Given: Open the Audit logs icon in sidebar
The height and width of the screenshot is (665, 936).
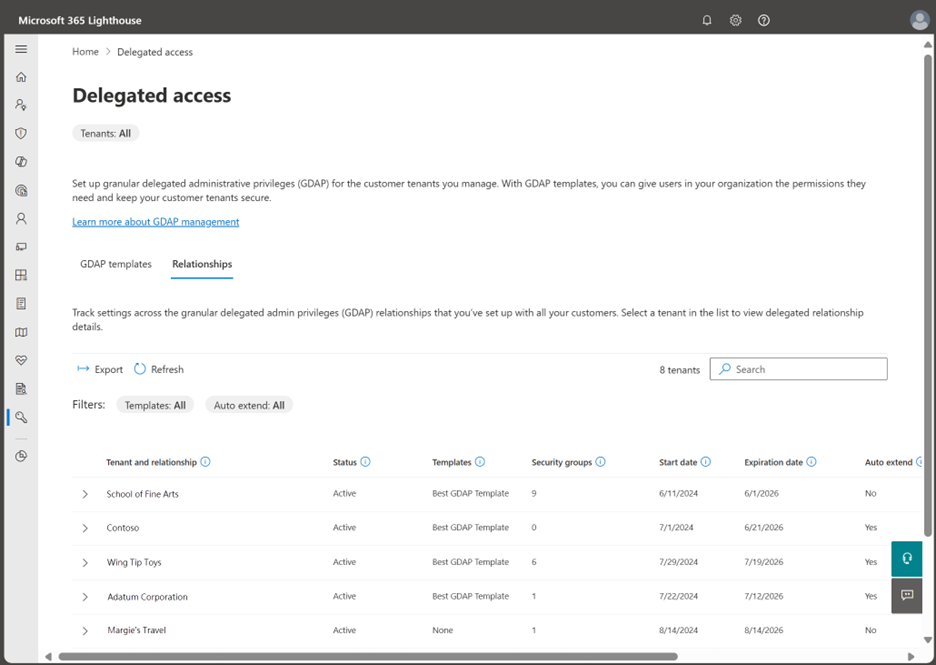Looking at the screenshot, I should click(x=21, y=389).
